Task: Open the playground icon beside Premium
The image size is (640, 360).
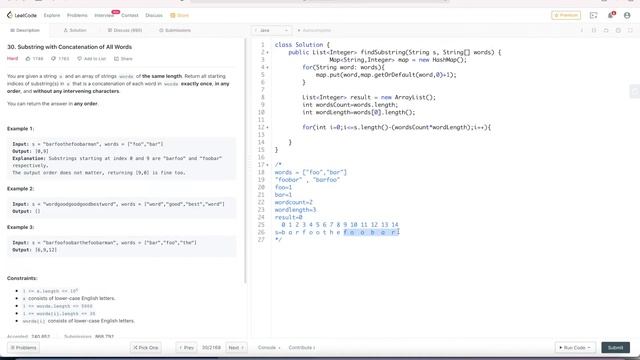Action: [593, 15]
